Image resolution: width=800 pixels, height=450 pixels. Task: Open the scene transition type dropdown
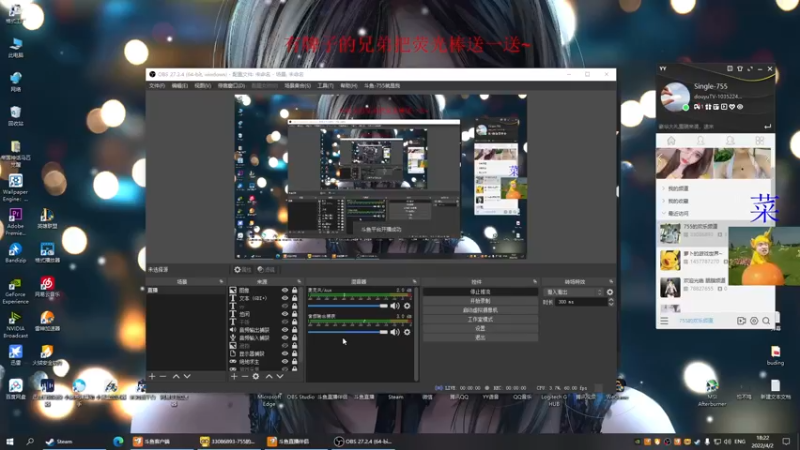[x=574, y=292]
